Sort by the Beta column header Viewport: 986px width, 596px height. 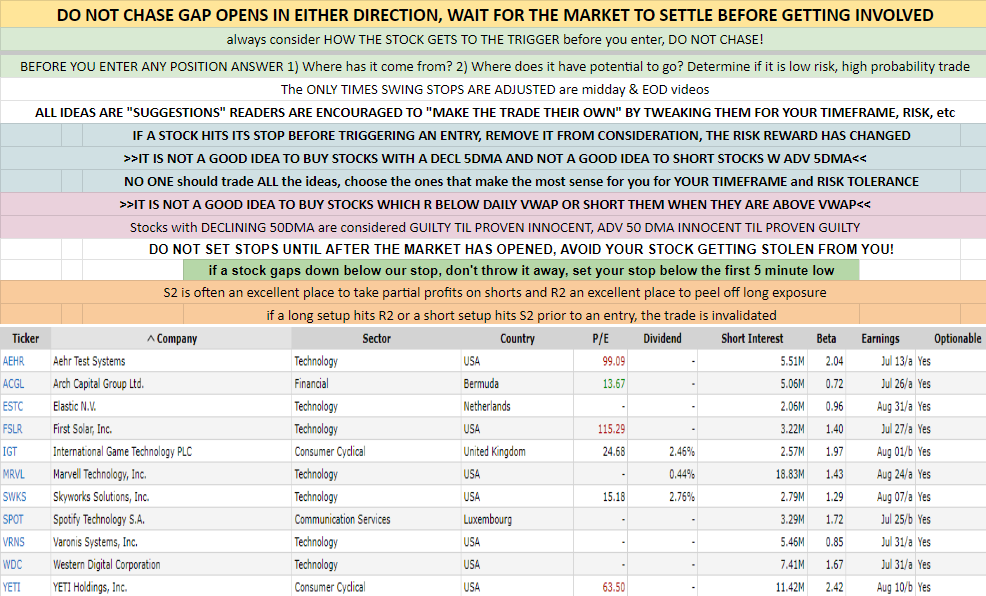pos(826,338)
